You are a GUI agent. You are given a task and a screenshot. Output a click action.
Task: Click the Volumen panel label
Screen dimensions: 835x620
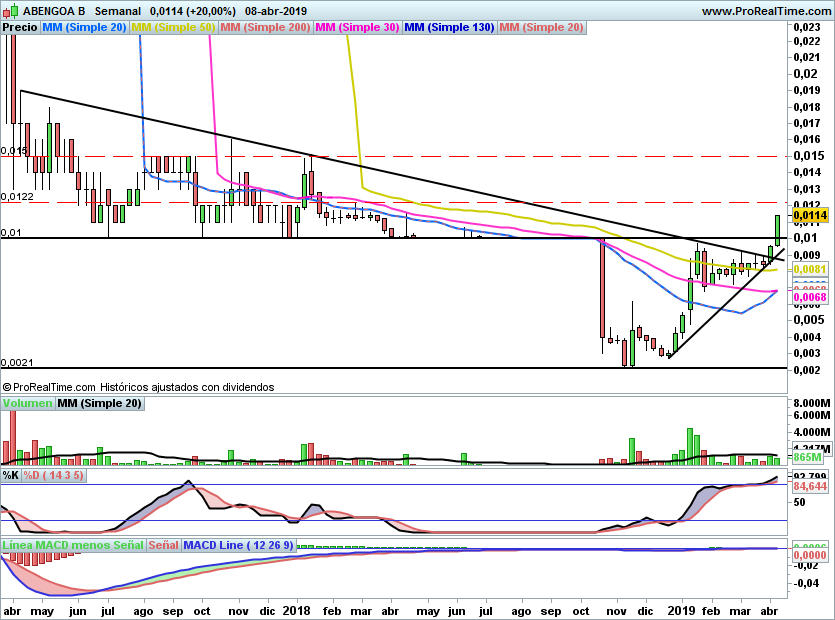tap(27, 403)
